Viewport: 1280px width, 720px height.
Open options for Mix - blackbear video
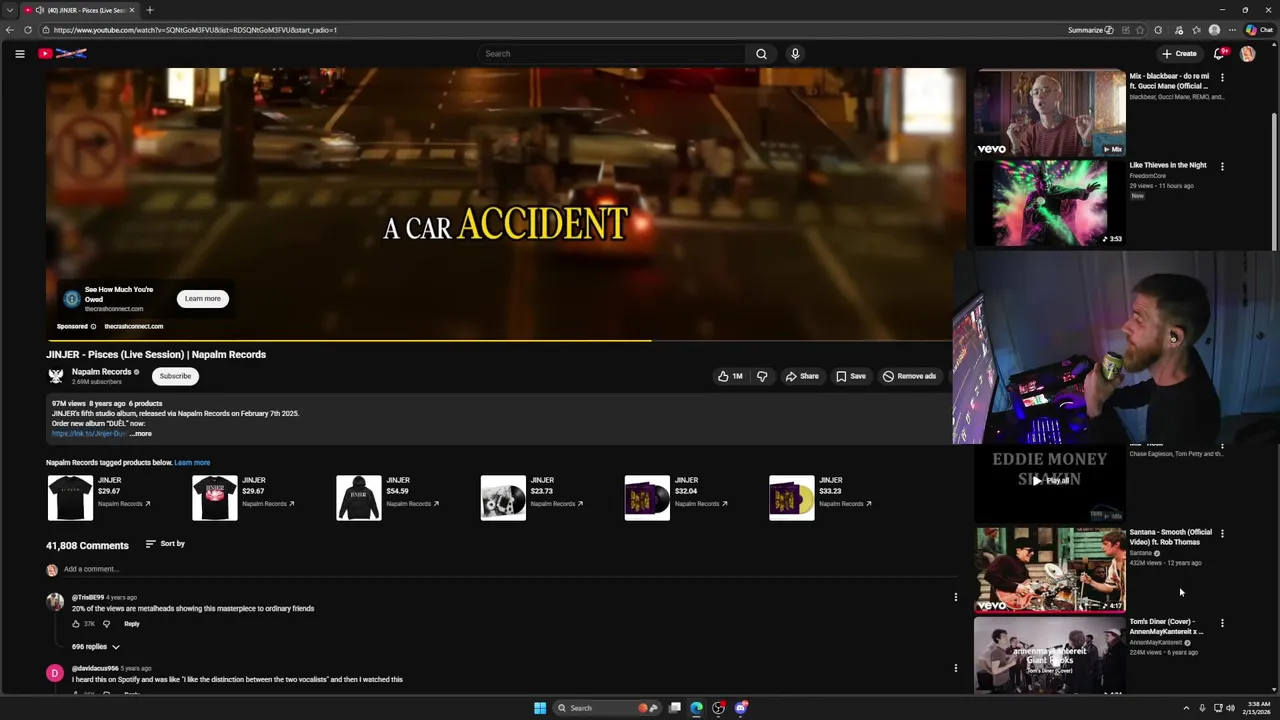point(1222,77)
